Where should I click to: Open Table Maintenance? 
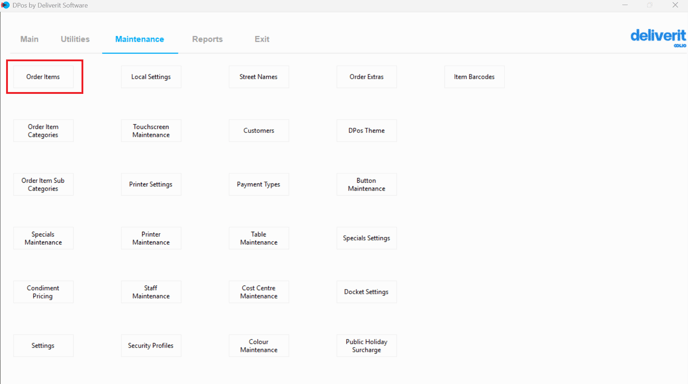[x=258, y=238]
